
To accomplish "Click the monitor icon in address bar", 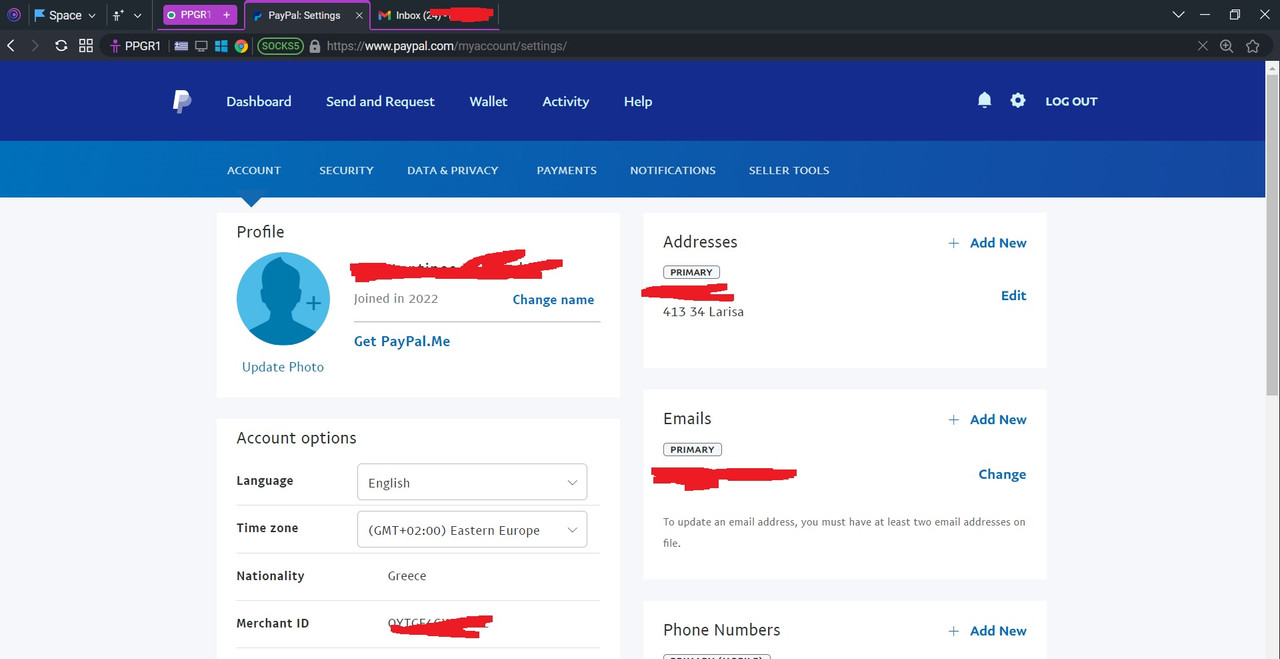I will click(x=201, y=46).
